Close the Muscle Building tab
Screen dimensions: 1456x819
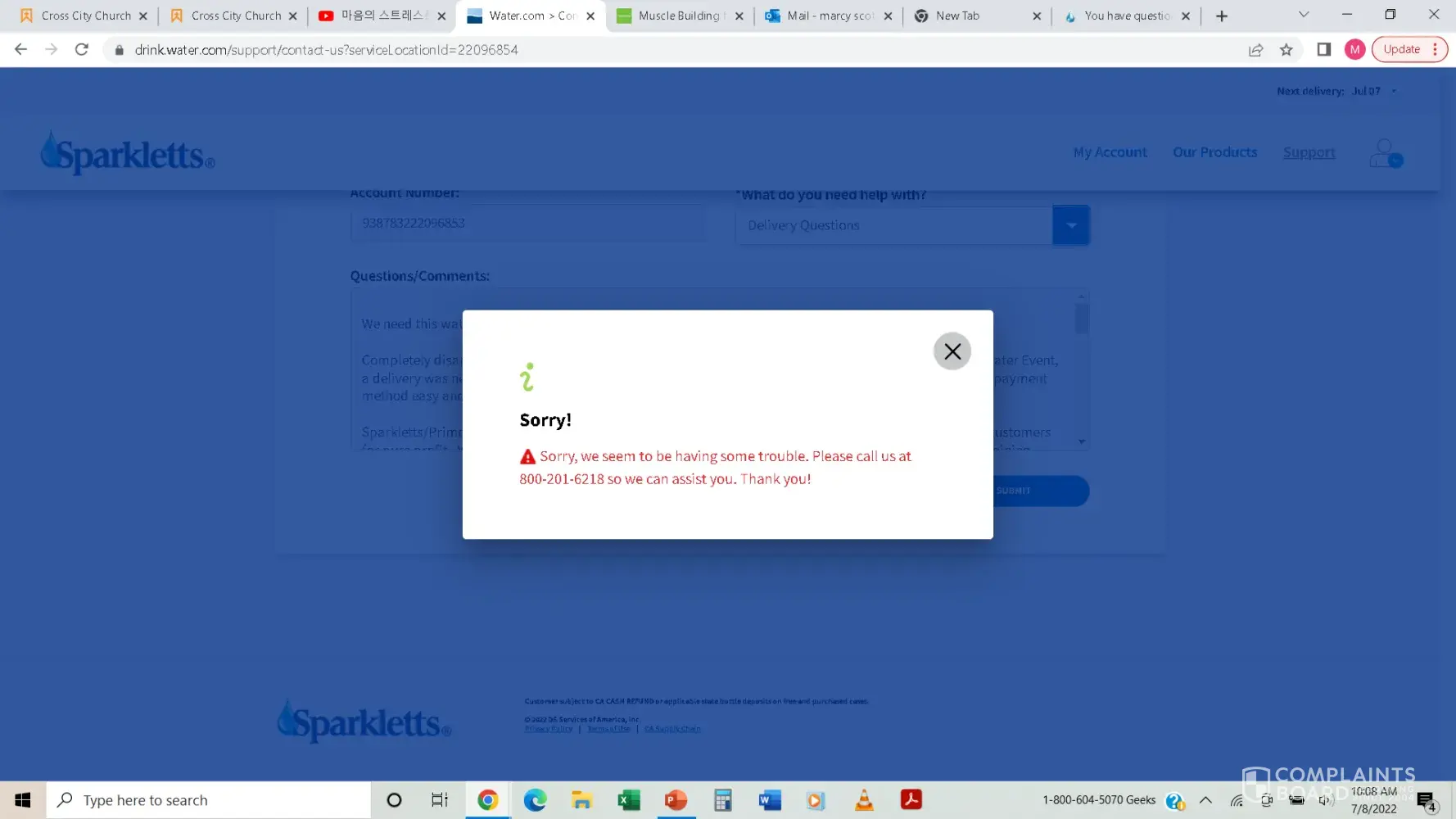pyautogui.click(x=739, y=16)
